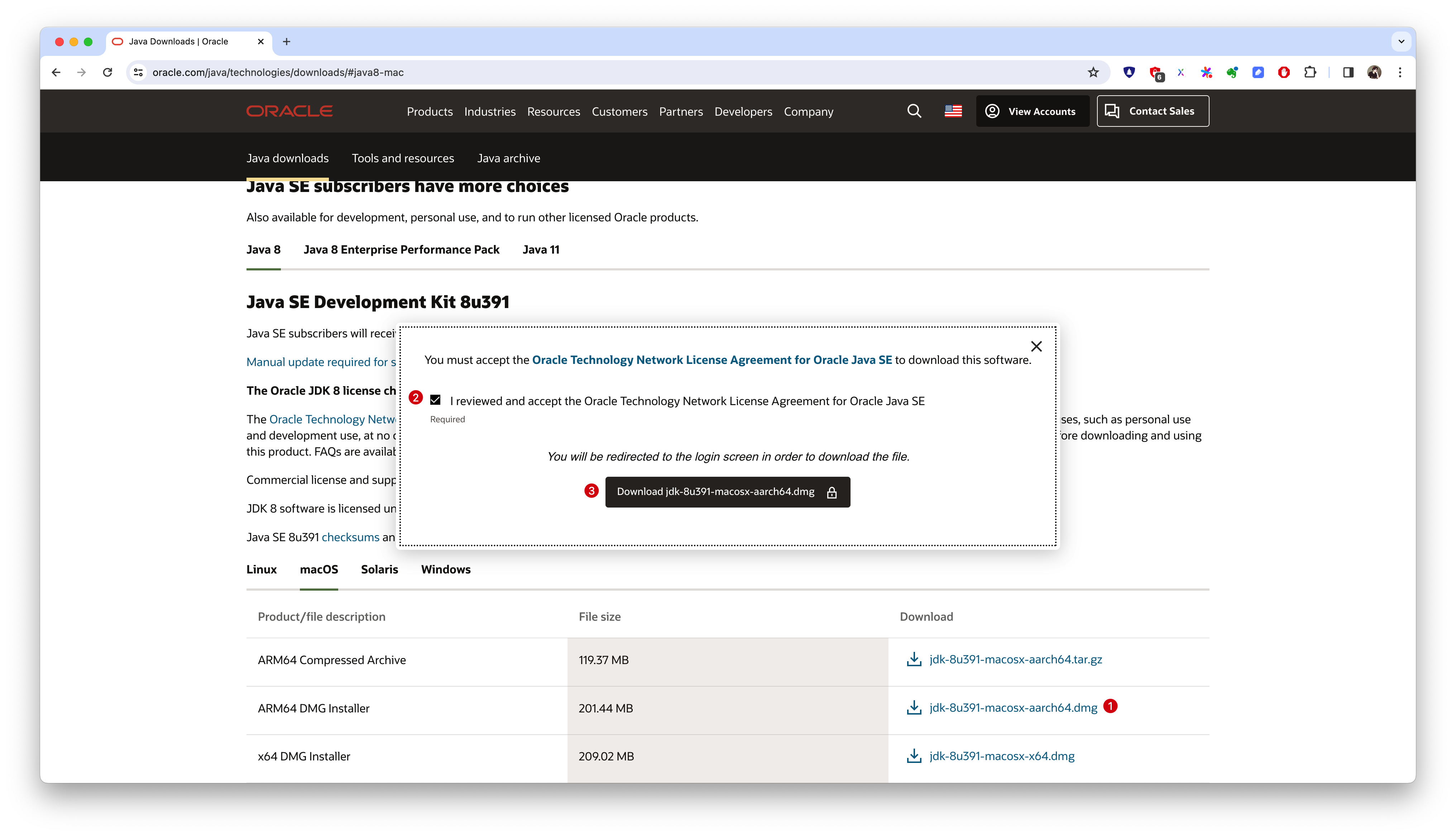
Task: Select the Windows platform tab
Action: tap(446, 569)
